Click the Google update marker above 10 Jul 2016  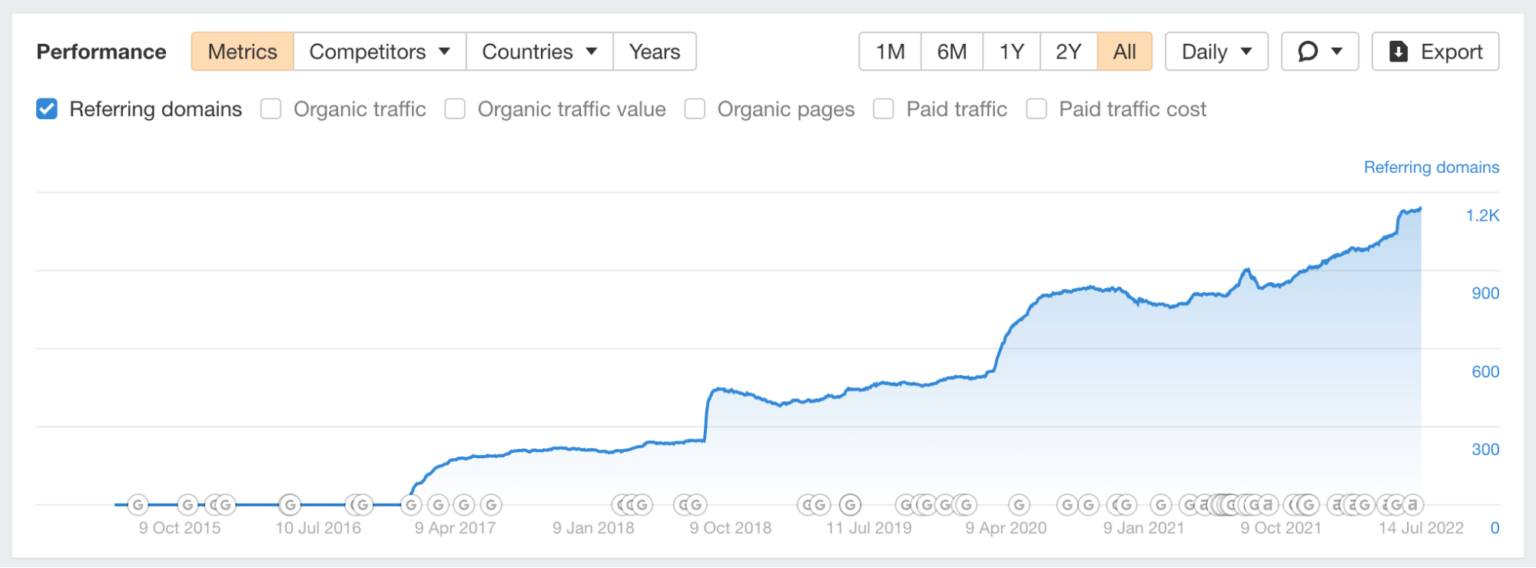(x=289, y=505)
